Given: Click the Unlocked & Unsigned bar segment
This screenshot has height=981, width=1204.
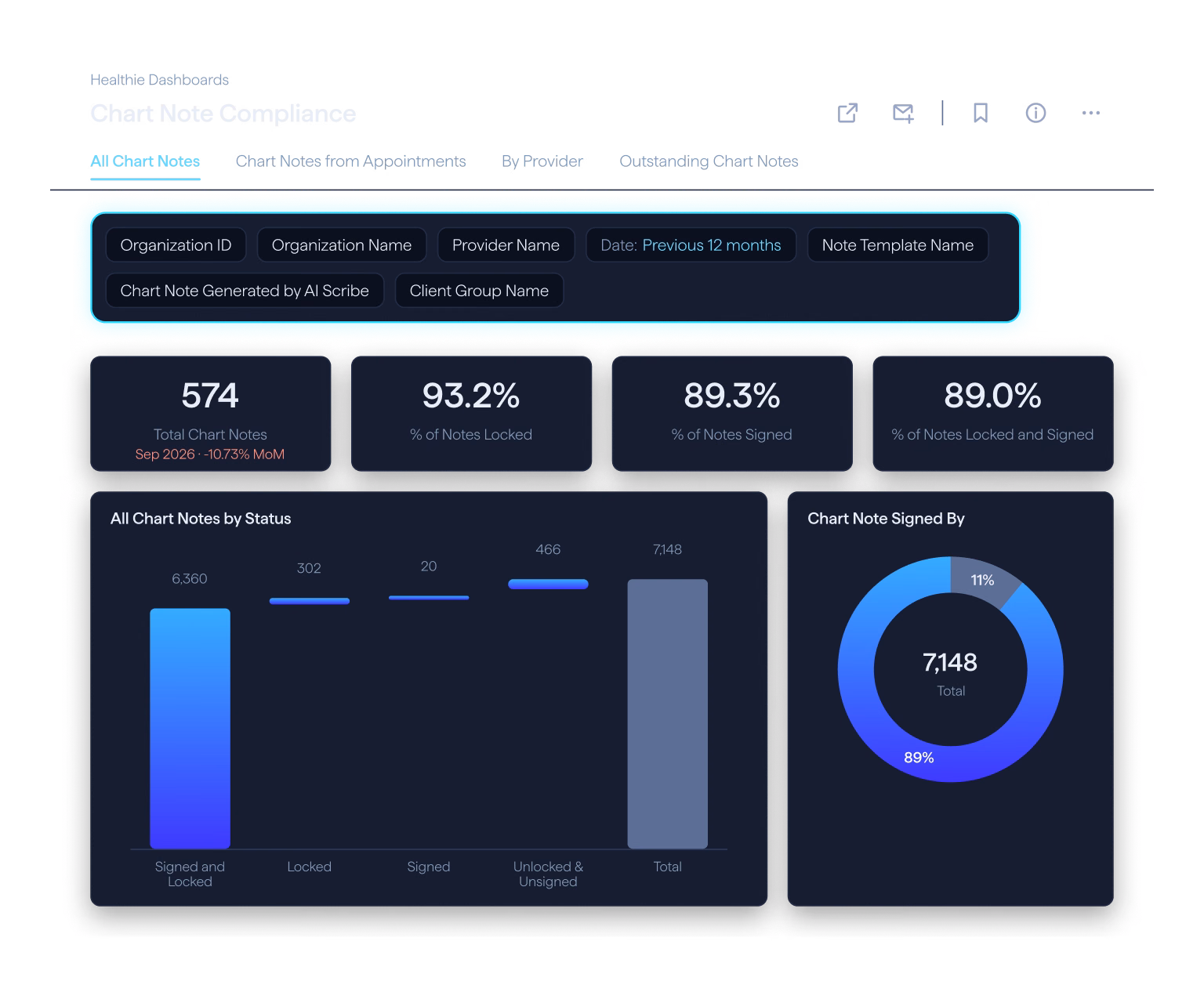Looking at the screenshot, I should click(x=548, y=584).
